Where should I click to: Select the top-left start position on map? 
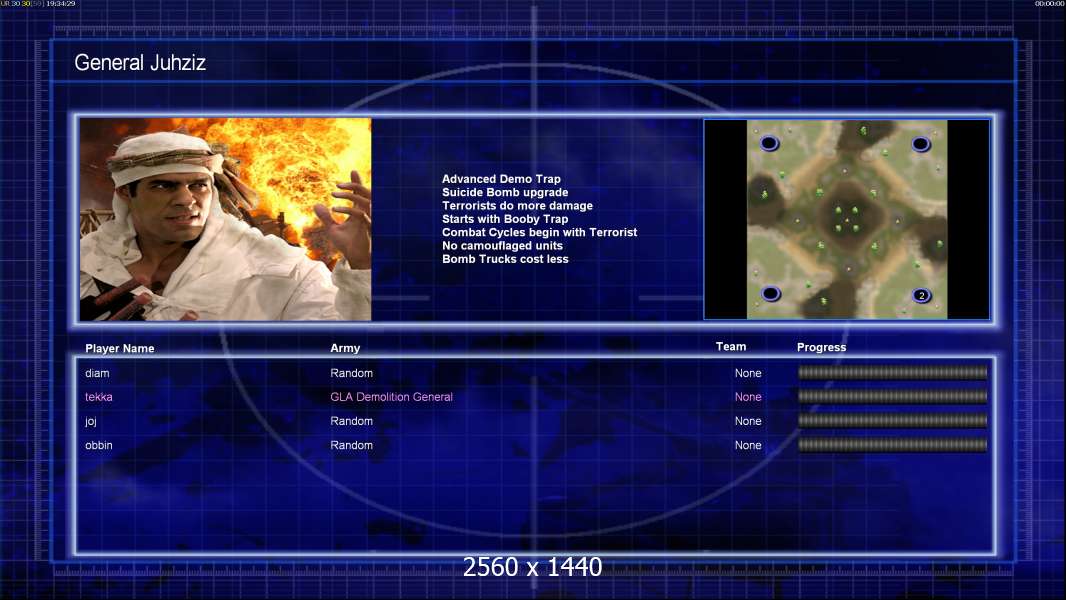[x=769, y=143]
